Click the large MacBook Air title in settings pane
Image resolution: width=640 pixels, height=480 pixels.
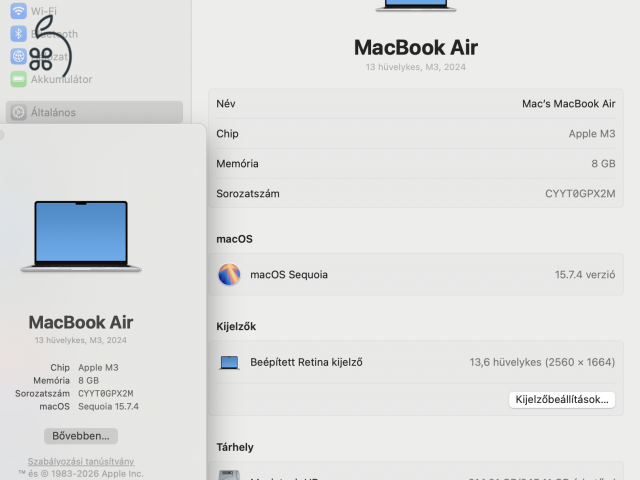tap(416, 47)
